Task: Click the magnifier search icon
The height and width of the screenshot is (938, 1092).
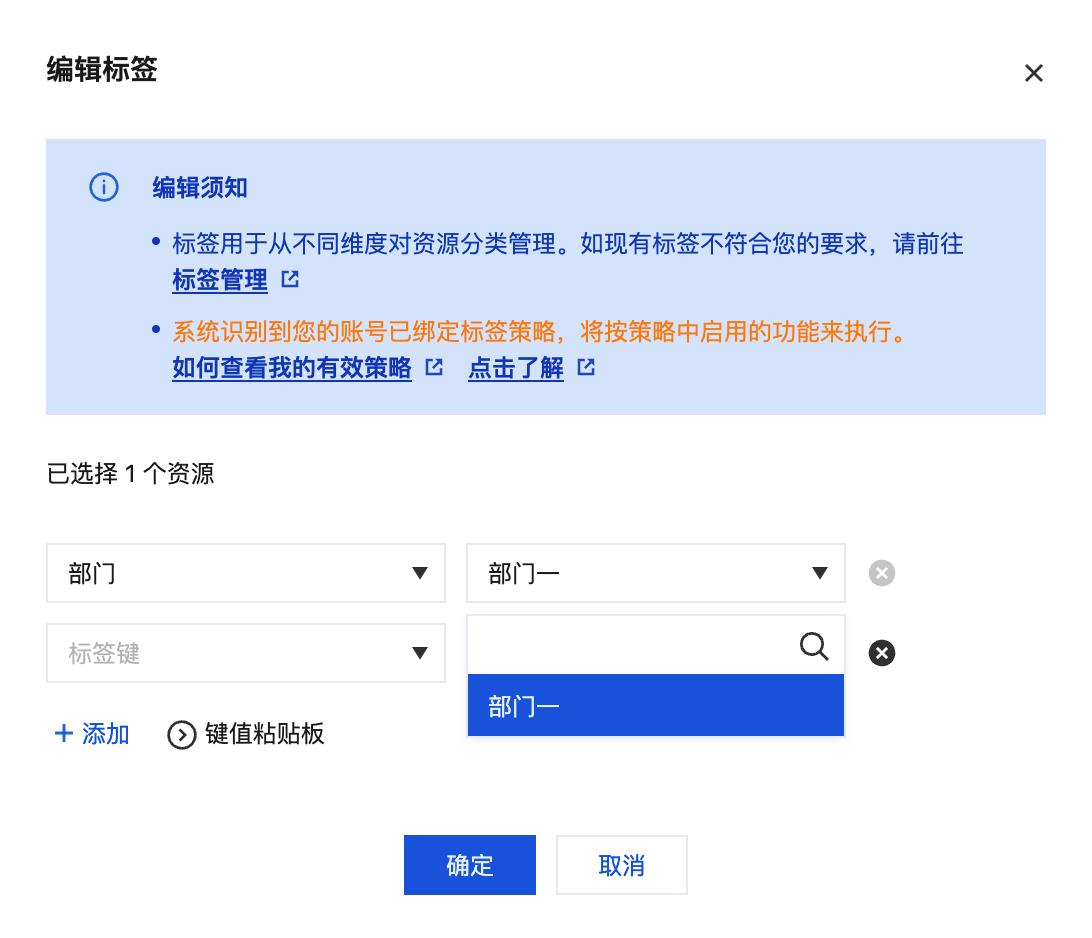Action: (x=814, y=647)
